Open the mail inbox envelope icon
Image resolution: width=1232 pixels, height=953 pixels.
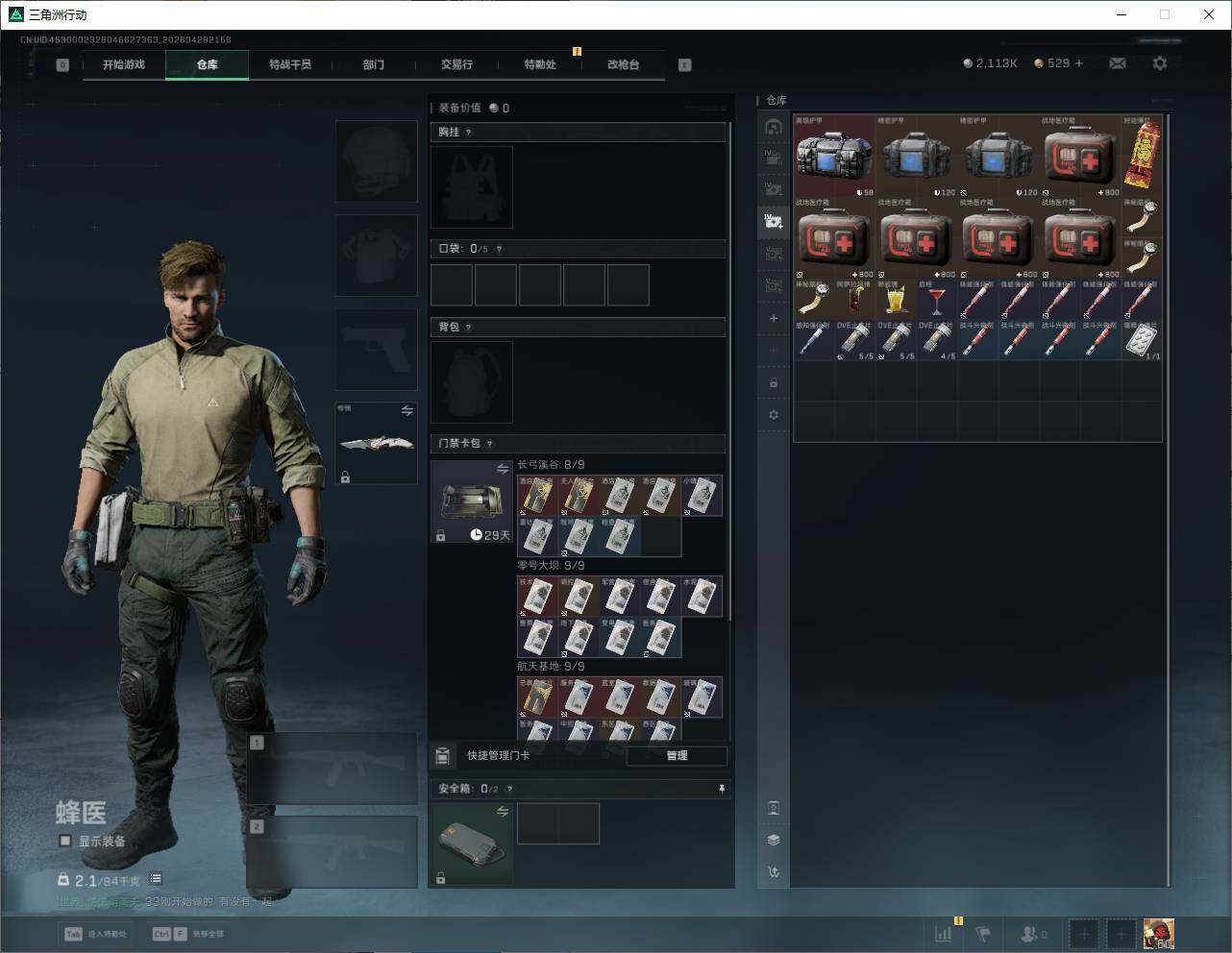click(x=1118, y=63)
